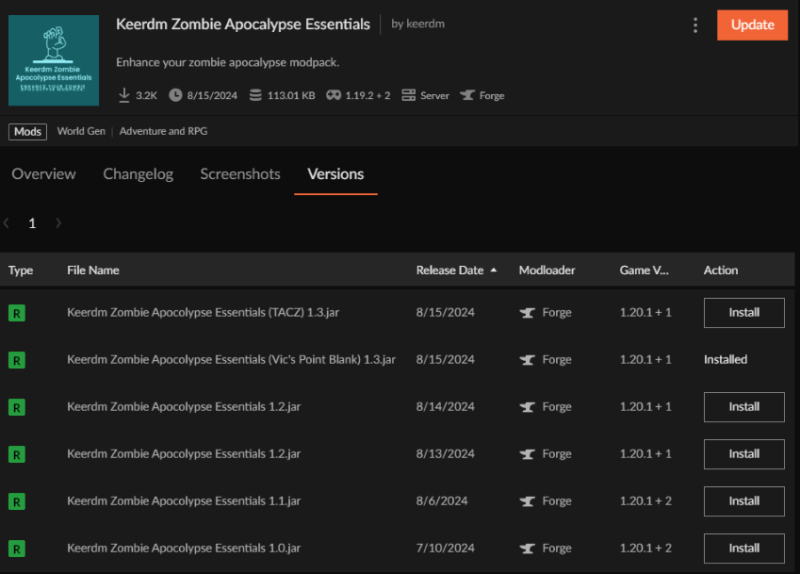
Task: Open the Changelog tab
Action: [x=138, y=174]
